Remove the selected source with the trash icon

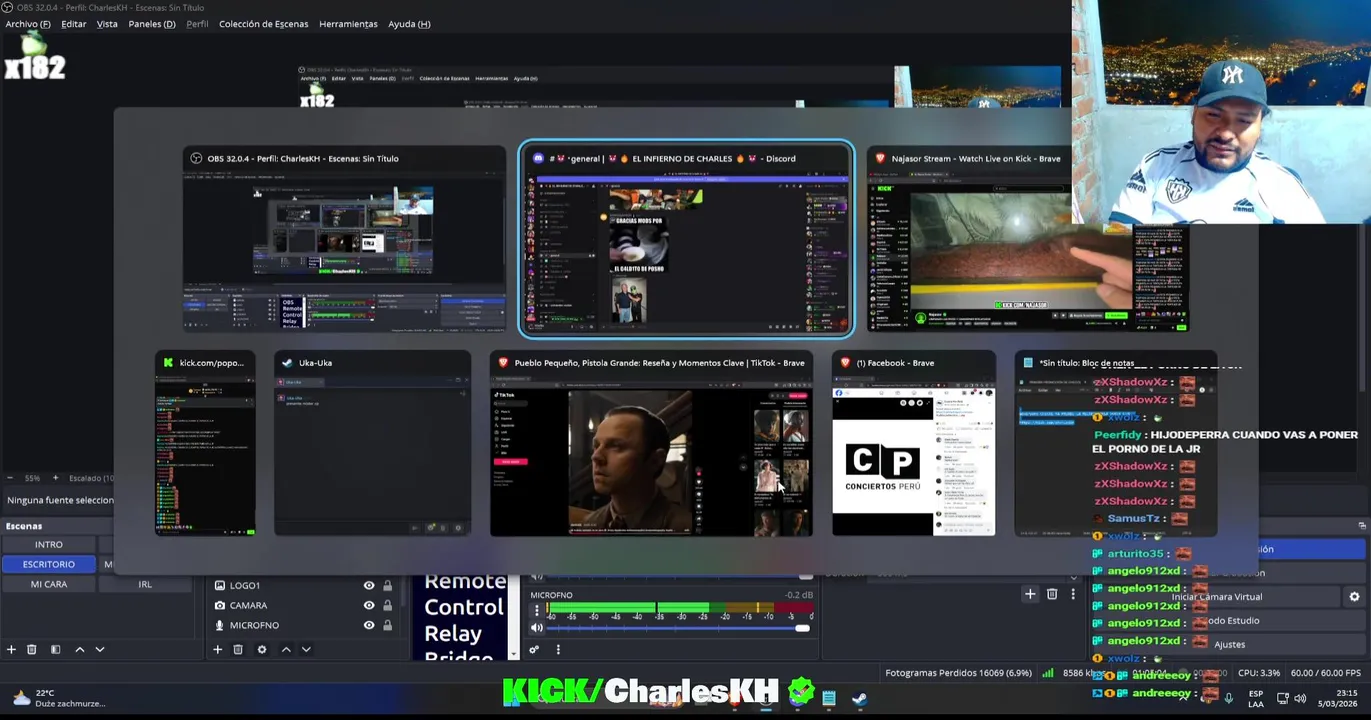[238, 649]
